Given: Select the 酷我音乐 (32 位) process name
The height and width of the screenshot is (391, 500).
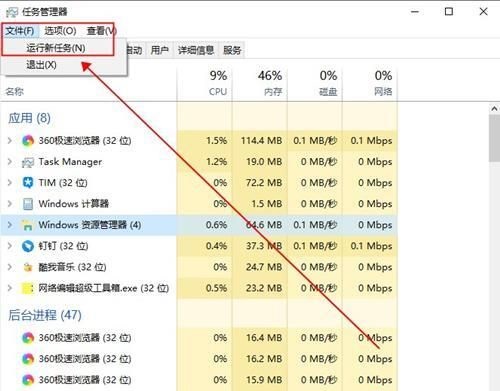Looking at the screenshot, I should click(x=72, y=267).
